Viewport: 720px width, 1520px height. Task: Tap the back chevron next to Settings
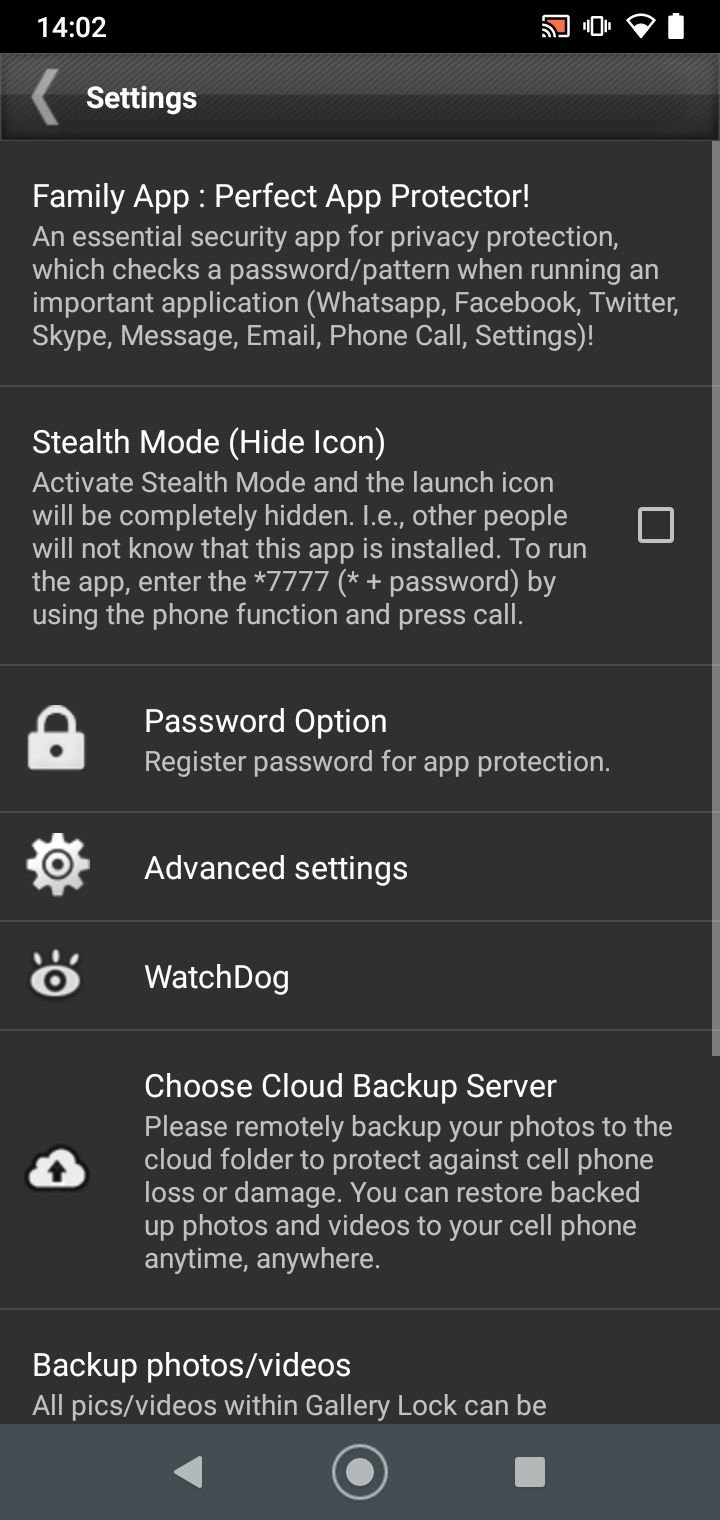(44, 97)
